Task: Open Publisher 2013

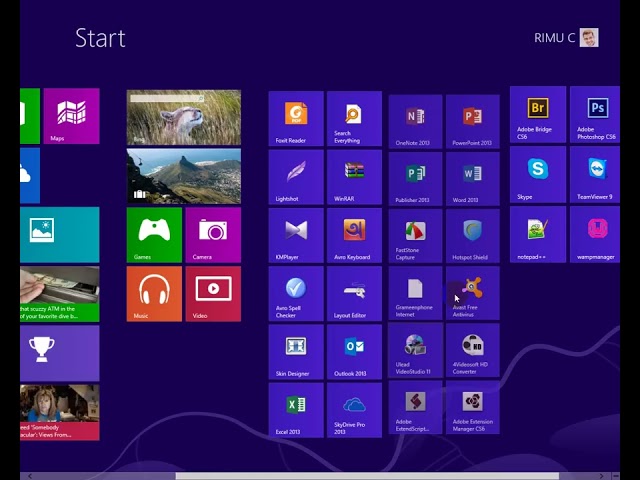Action: pyautogui.click(x=416, y=179)
